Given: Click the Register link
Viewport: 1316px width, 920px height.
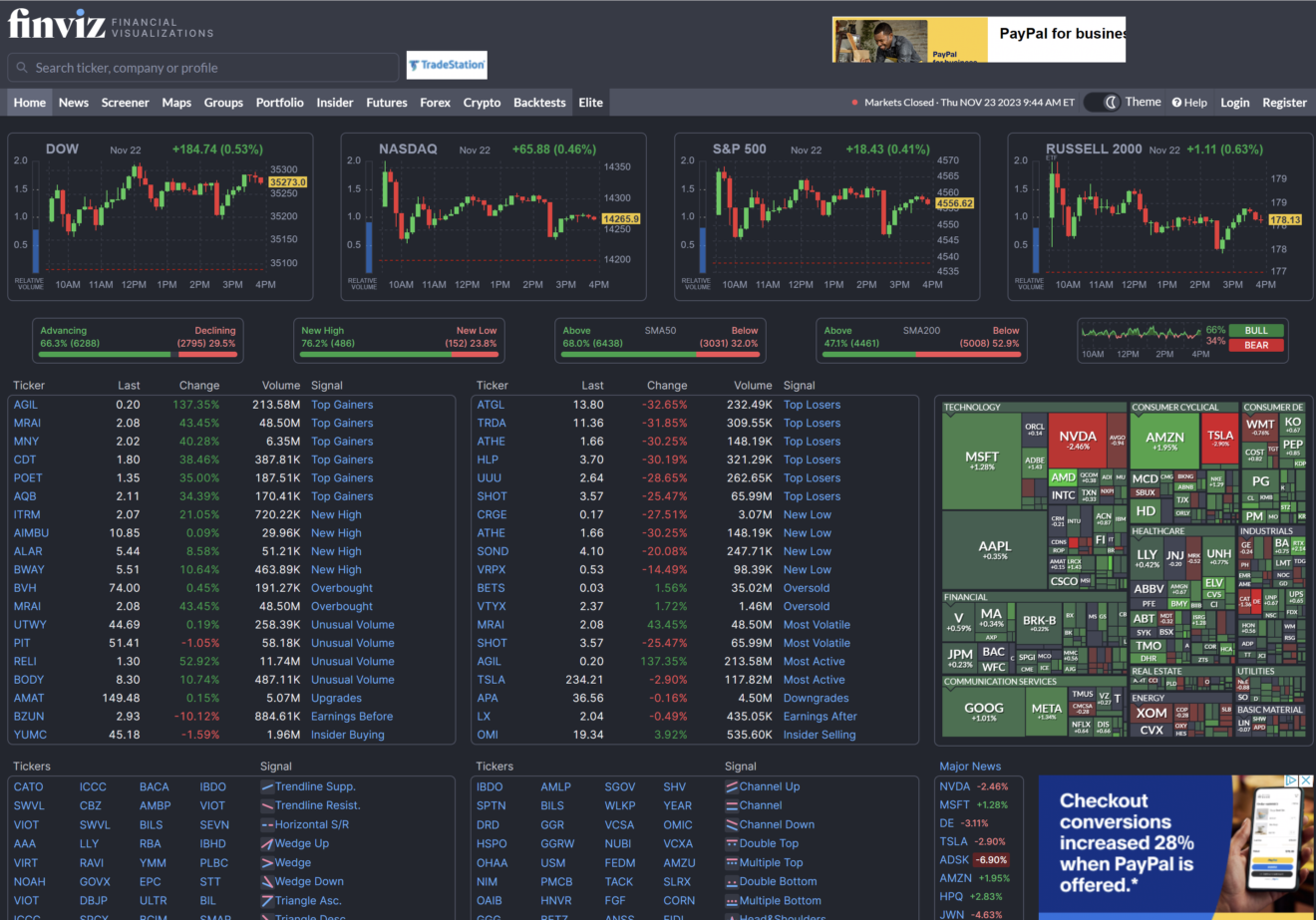Looking at the screenshot, I should click(1284, 102).
